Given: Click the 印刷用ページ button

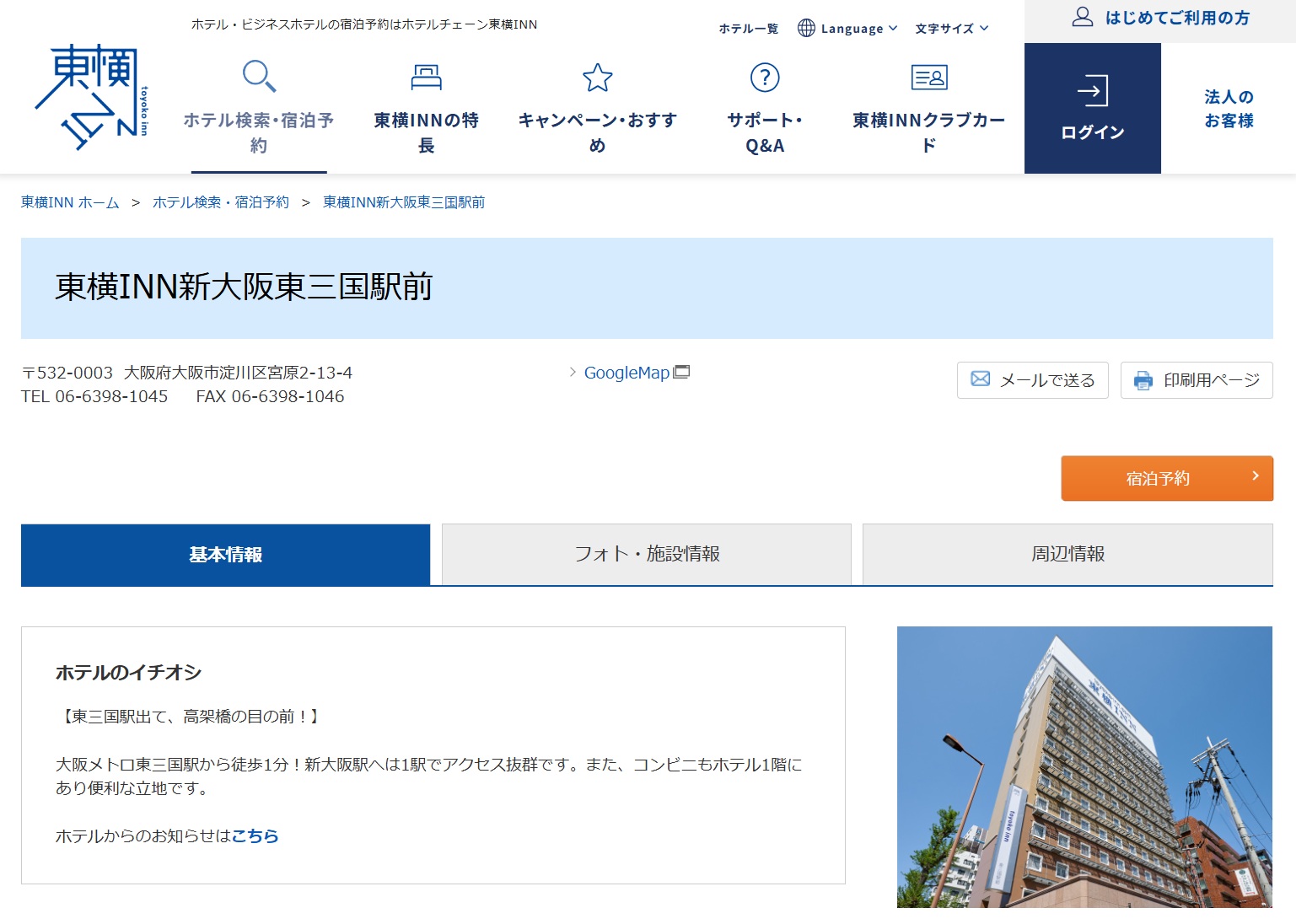Looking at the screenshot, I should [x=1197, y=380].
